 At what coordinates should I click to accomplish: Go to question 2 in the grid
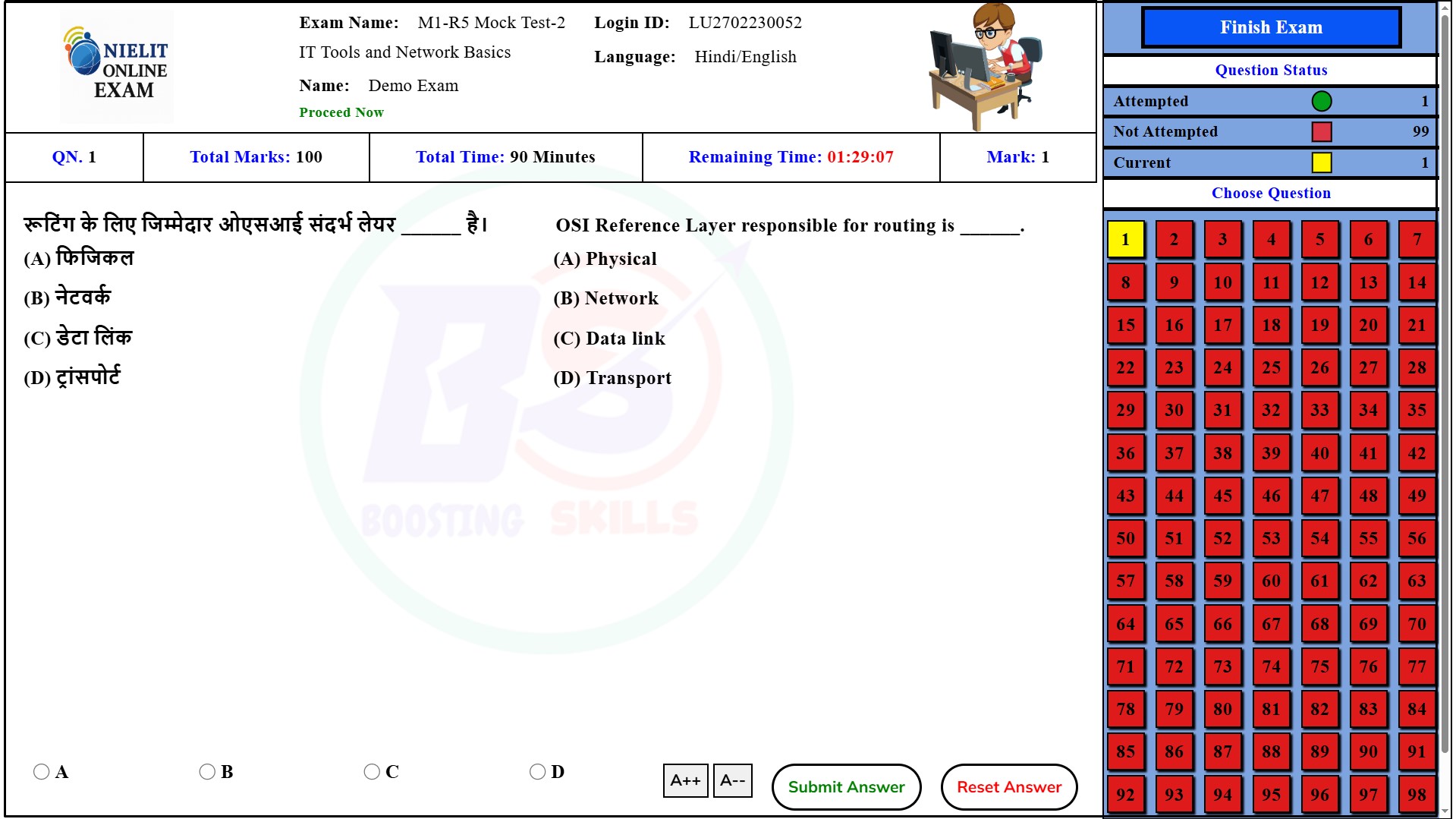1174,240
